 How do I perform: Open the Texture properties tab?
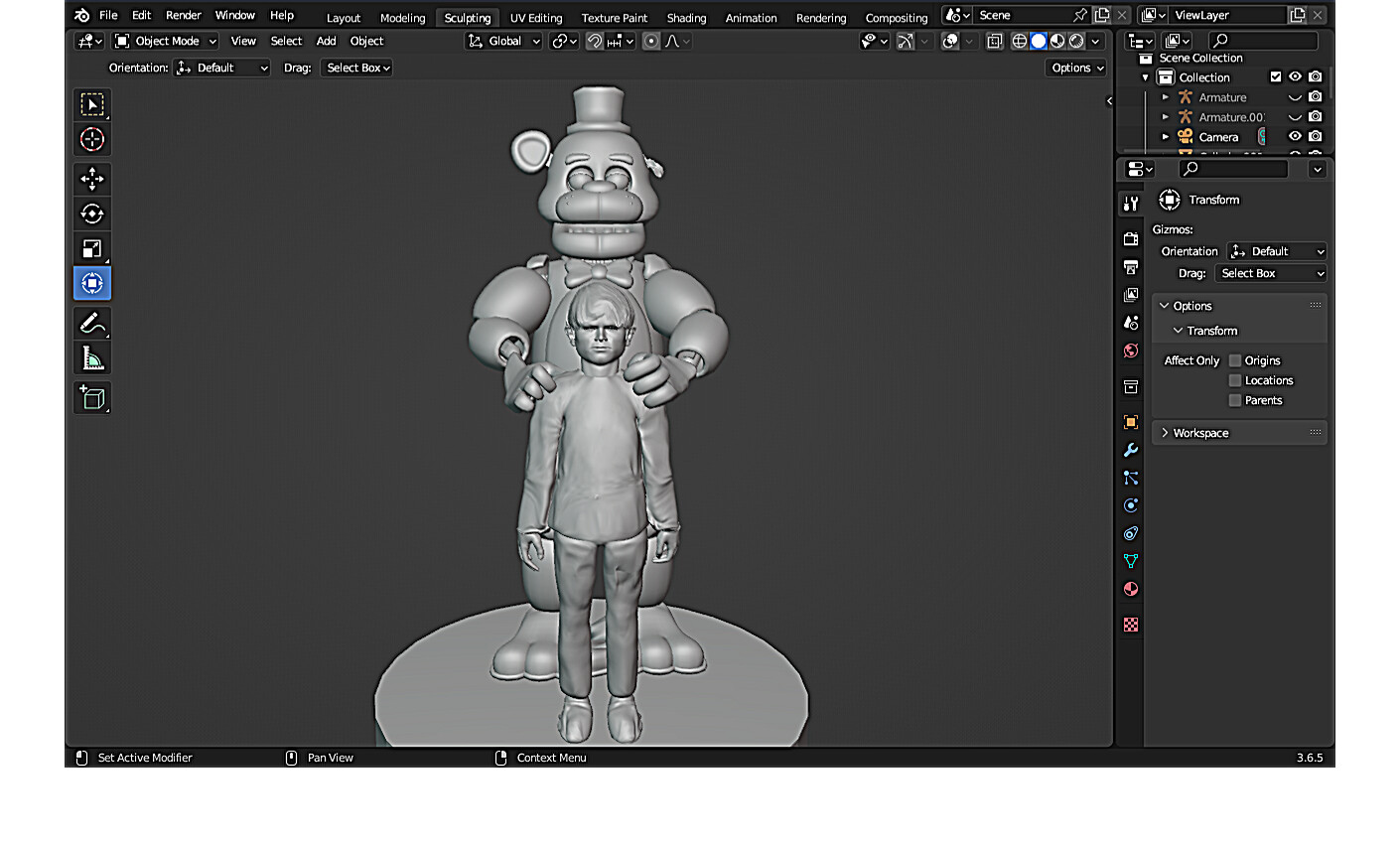click(1131, 625)
